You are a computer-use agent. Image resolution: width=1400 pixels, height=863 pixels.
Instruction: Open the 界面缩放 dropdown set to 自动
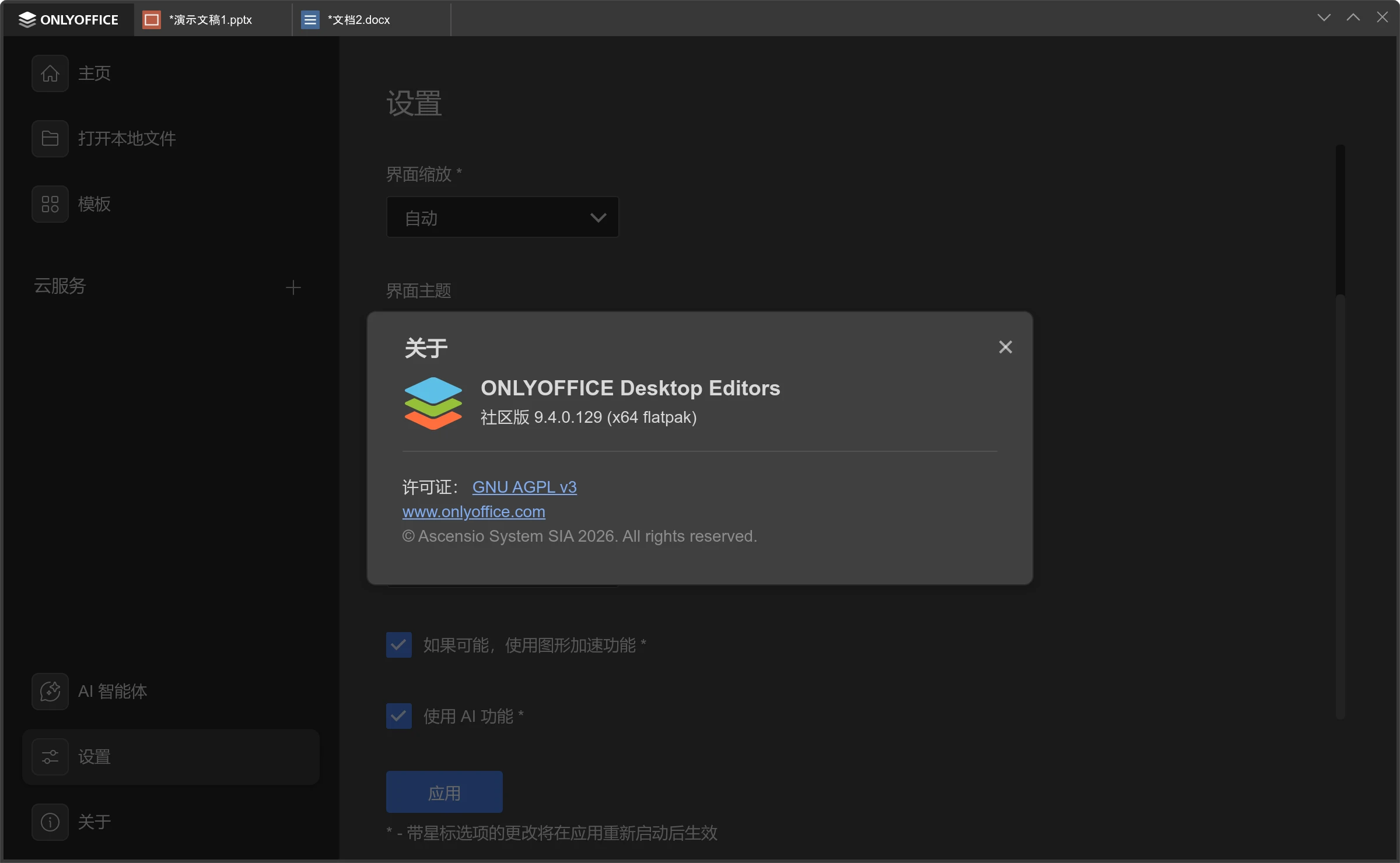click(502, 217)
